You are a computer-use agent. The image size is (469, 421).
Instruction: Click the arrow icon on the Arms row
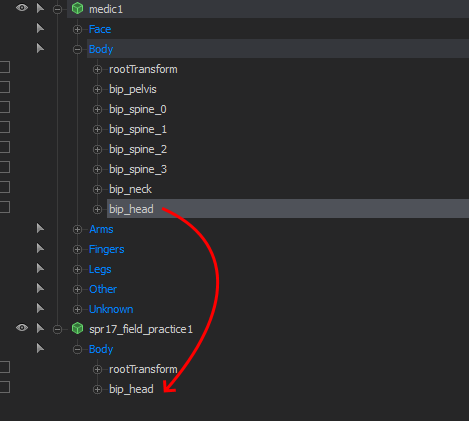(40, 228)
